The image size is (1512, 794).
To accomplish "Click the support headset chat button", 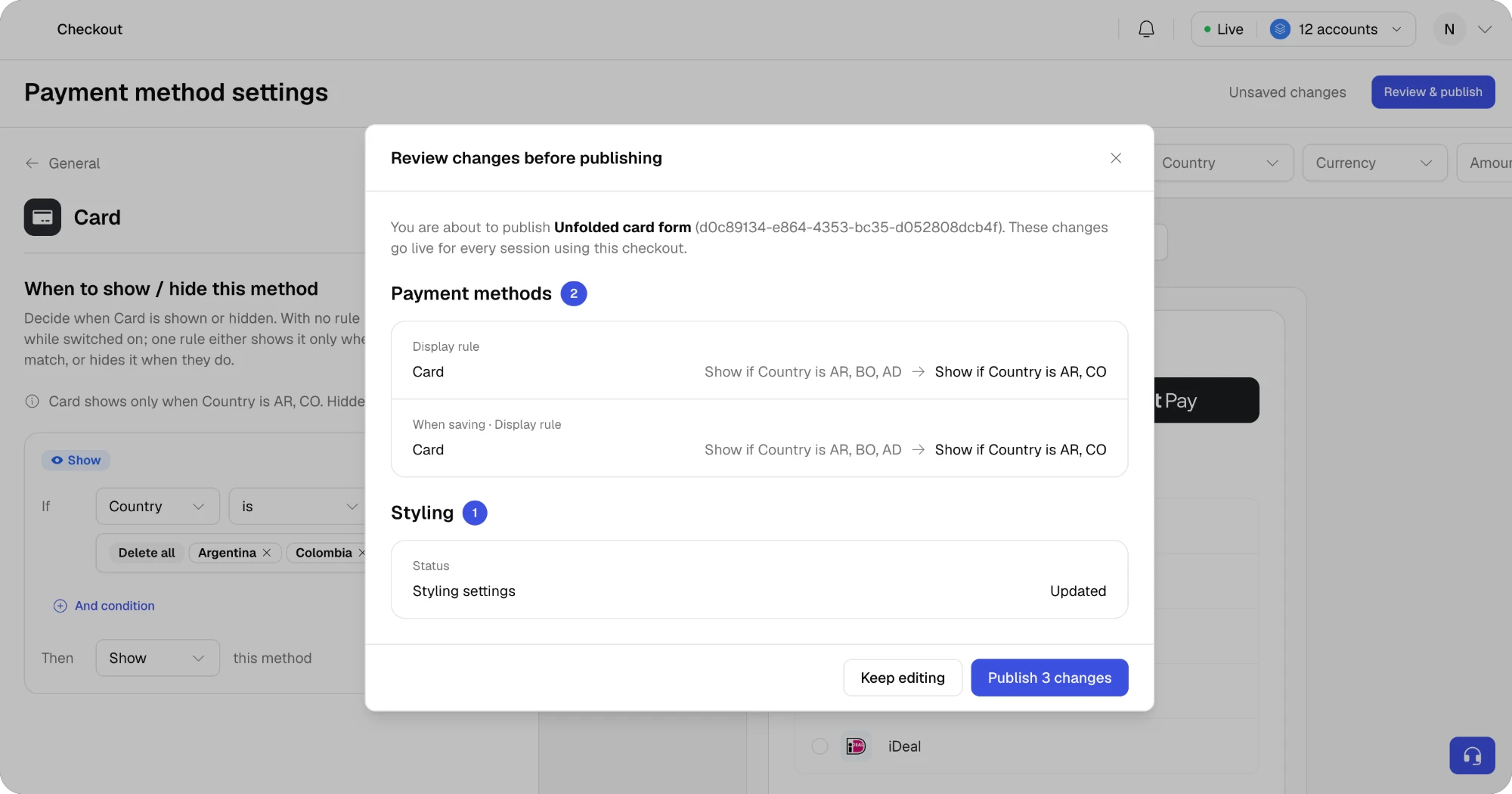I will click(x=1472, y=755).
